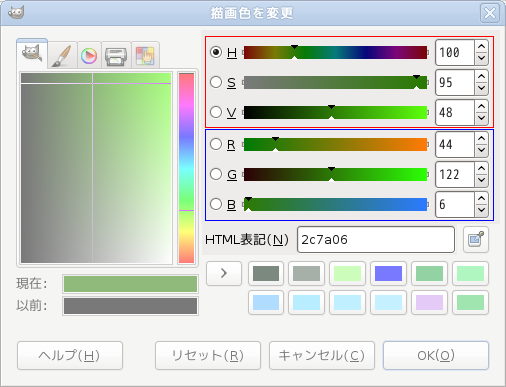Click the previous gray color preview bar

(130, 306)
